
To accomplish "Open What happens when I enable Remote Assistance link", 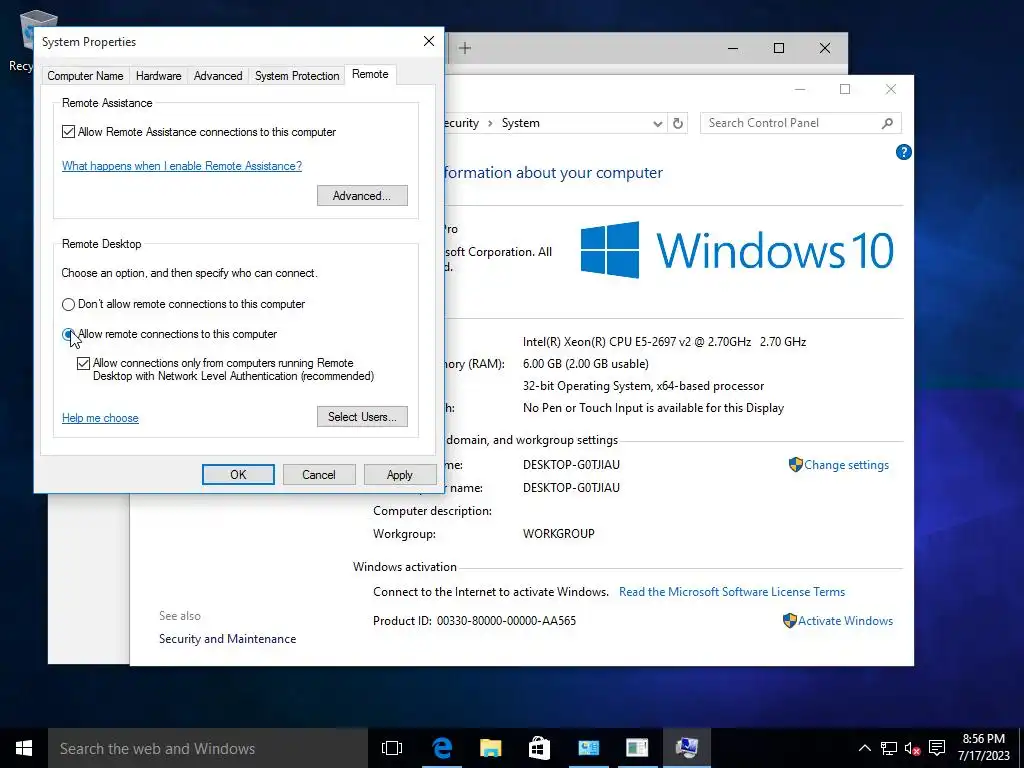I will (182, 166).
